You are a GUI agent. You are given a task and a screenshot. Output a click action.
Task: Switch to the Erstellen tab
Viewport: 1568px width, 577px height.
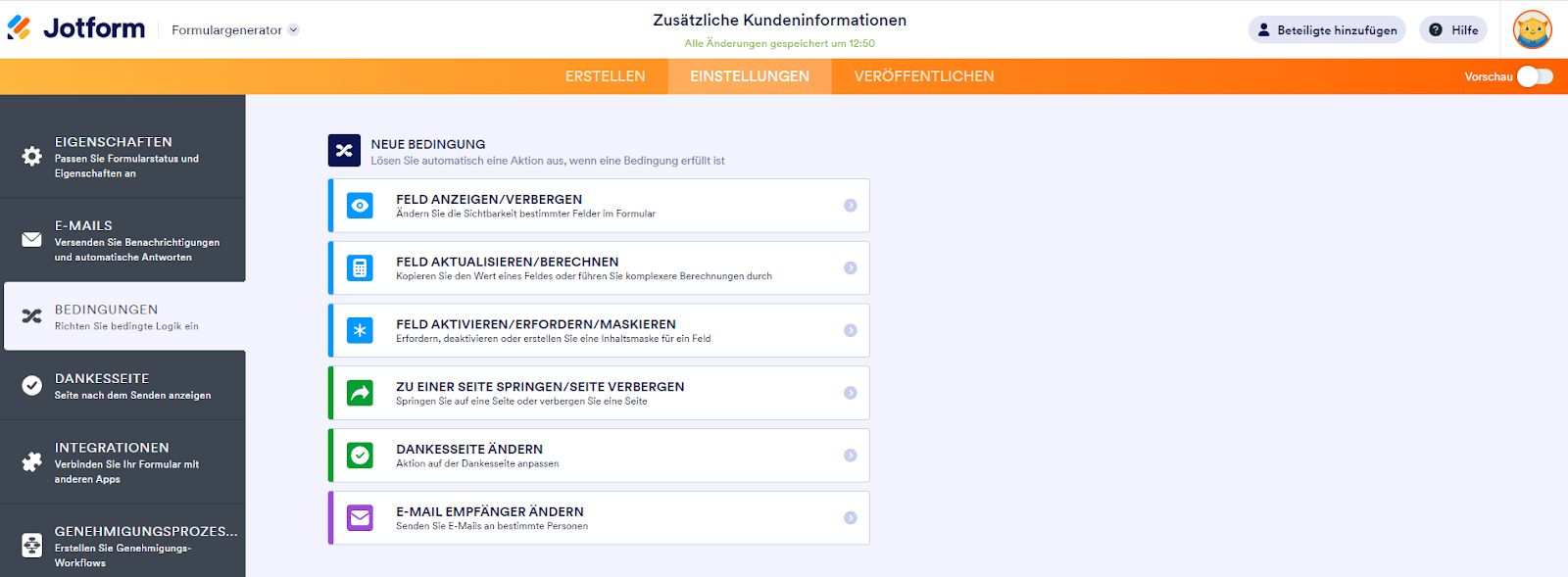(605, 76)
